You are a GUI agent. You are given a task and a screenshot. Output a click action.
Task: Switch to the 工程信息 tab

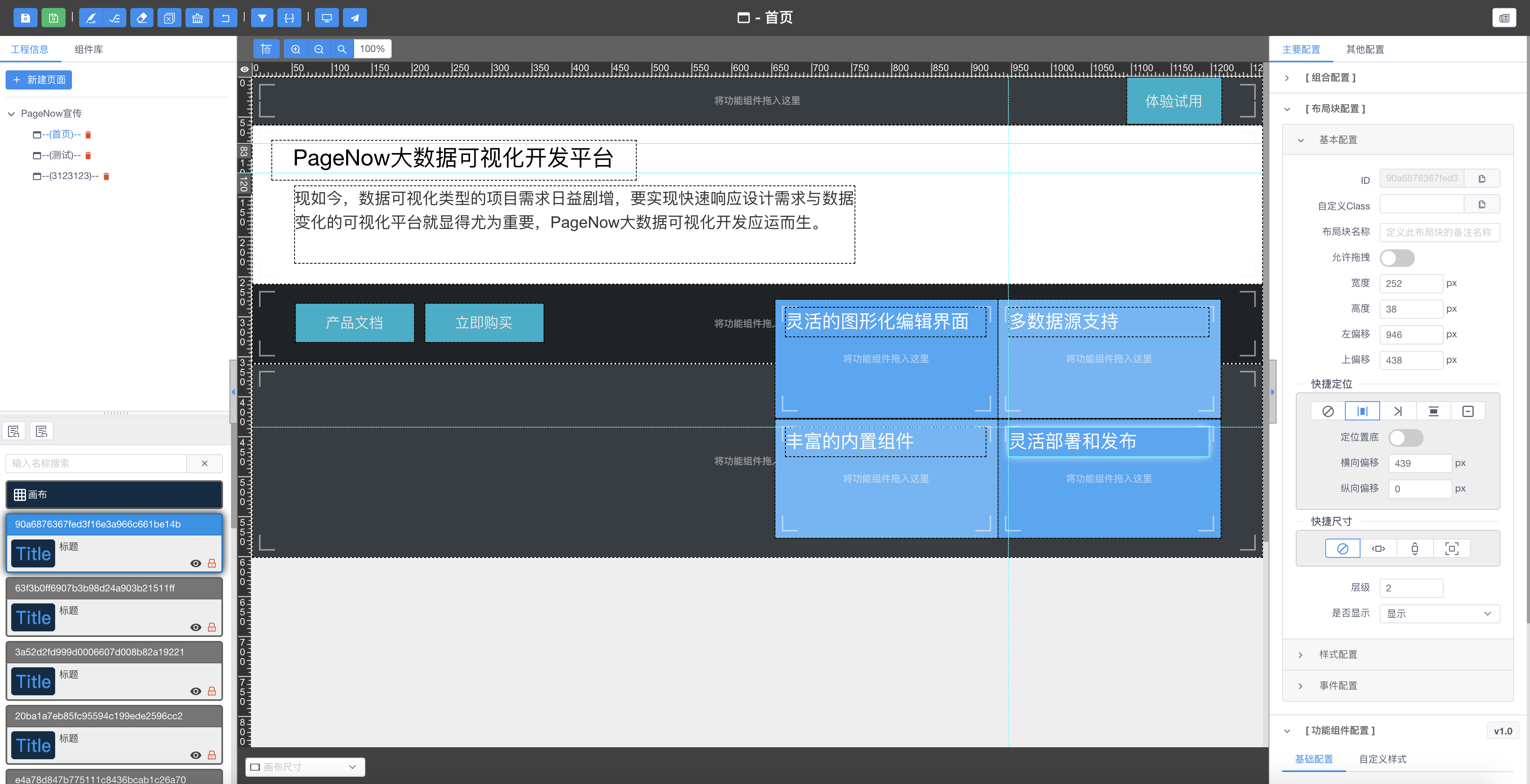(x=30, y=49)
